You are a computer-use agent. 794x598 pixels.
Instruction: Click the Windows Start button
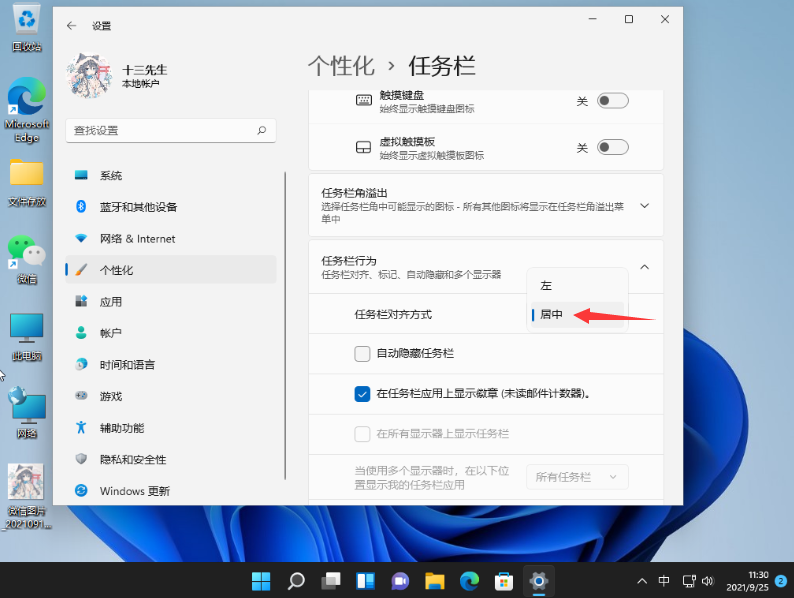point(261,580)
